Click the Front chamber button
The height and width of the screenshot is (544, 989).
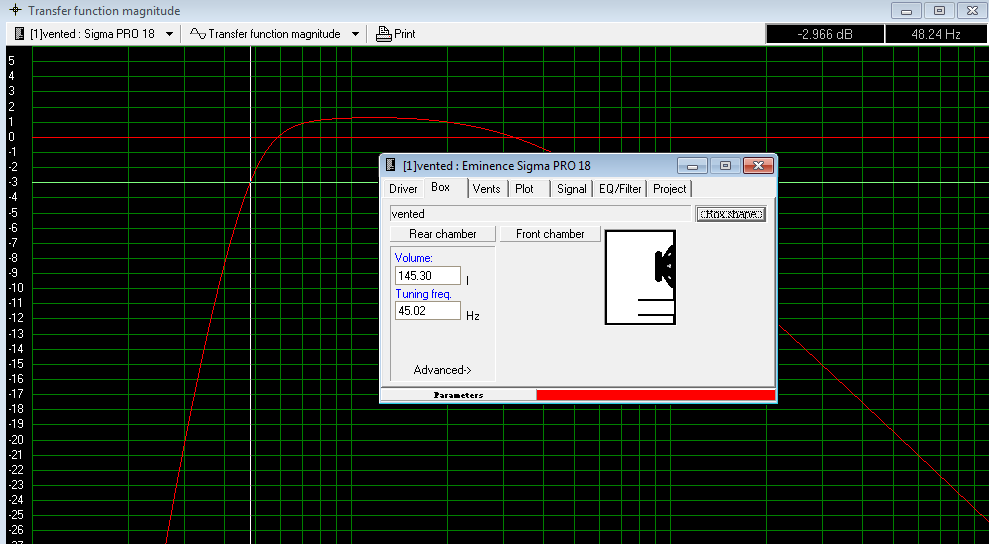[550, 234]
